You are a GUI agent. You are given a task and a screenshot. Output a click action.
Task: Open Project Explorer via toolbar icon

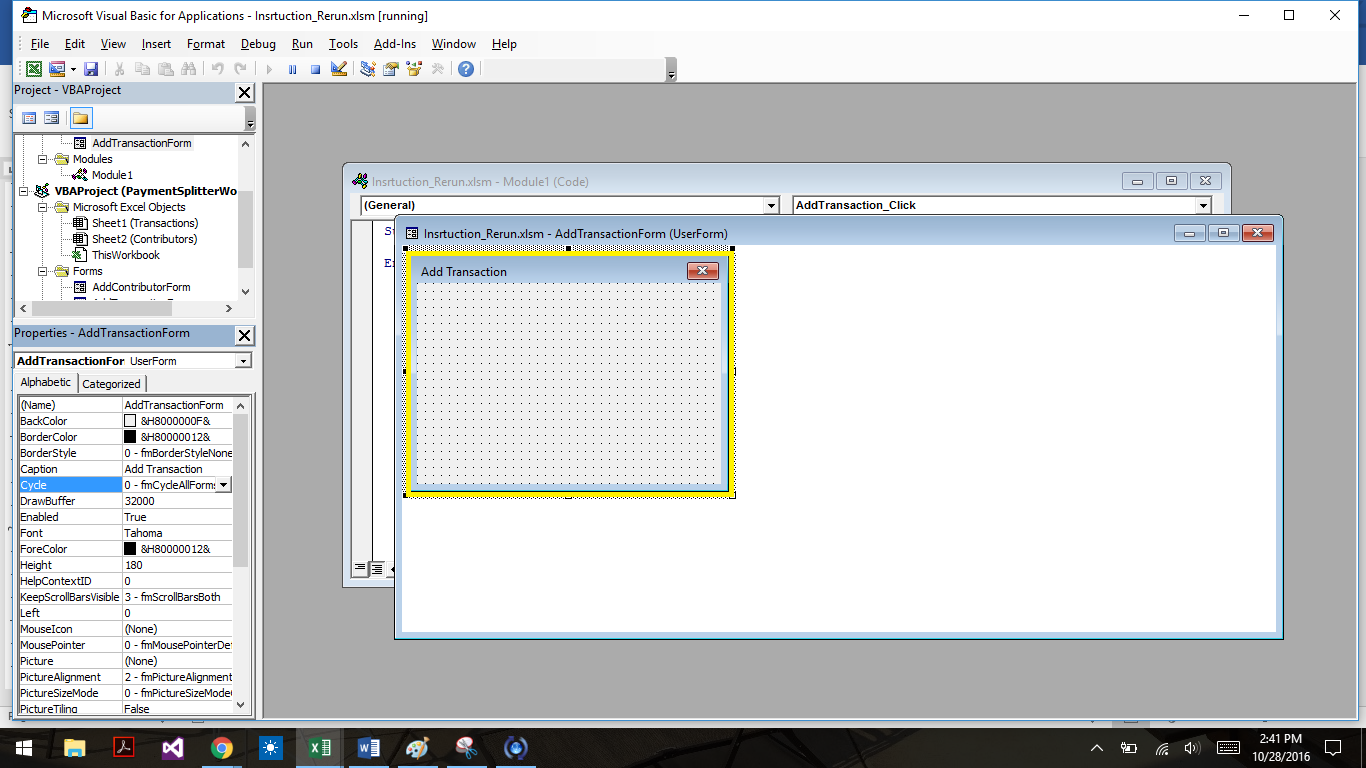coord(368,69)
